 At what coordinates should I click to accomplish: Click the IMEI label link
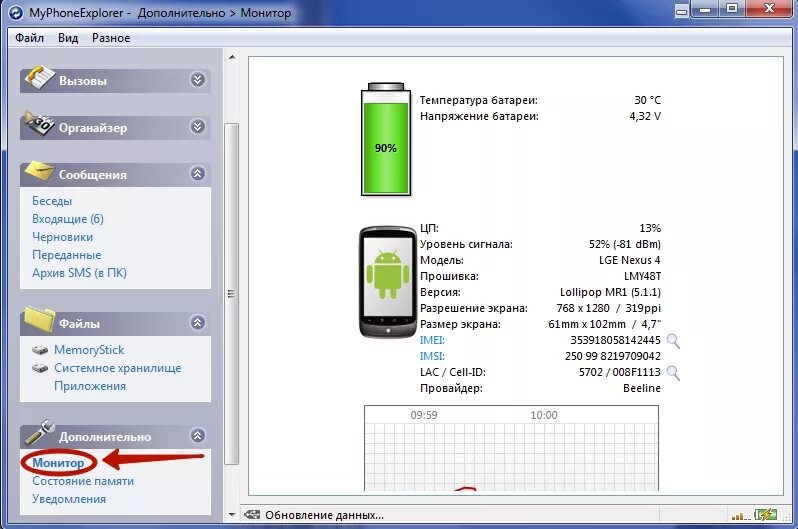point(432,340)
